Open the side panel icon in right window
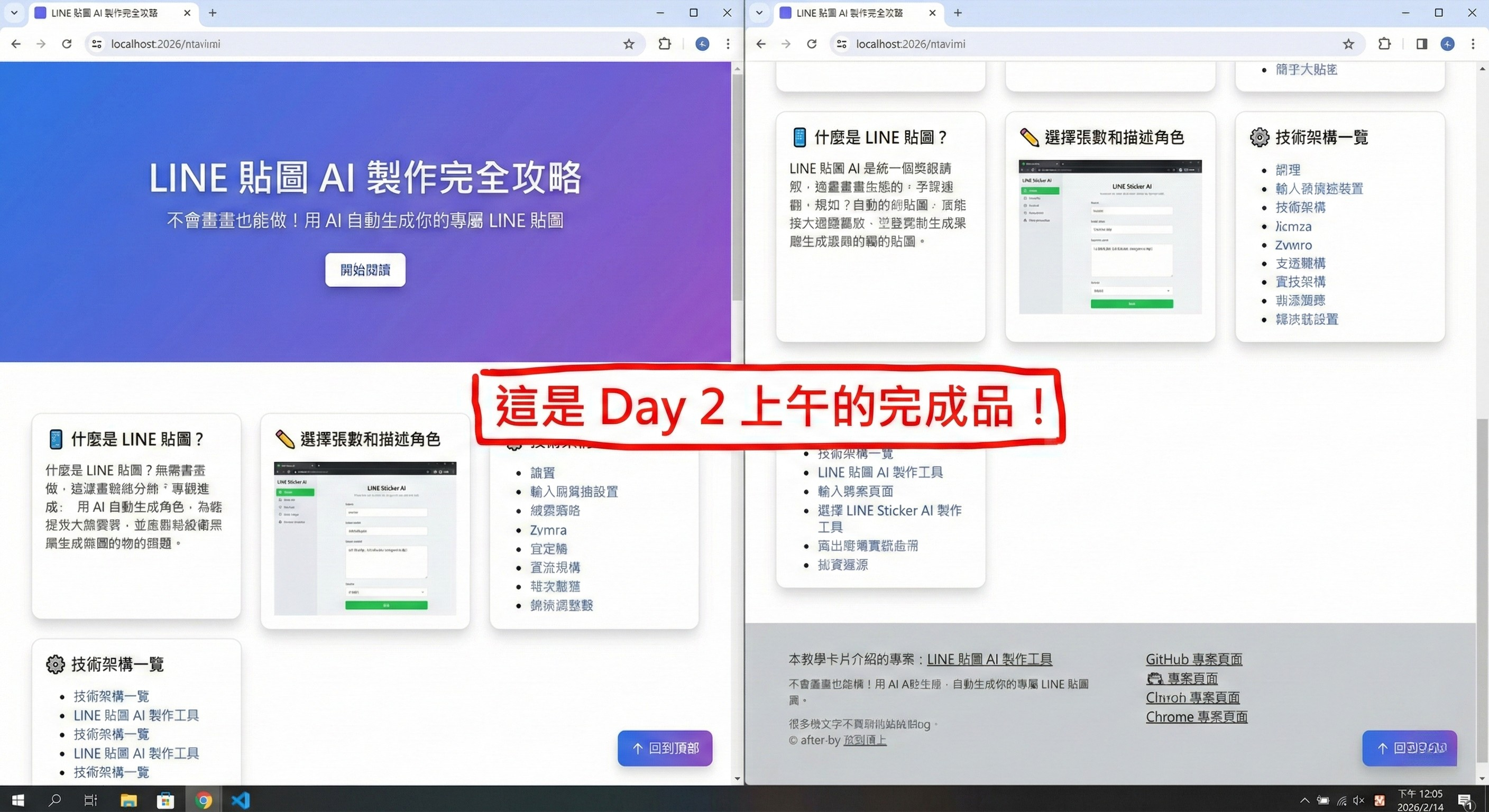 [1421, 44]
